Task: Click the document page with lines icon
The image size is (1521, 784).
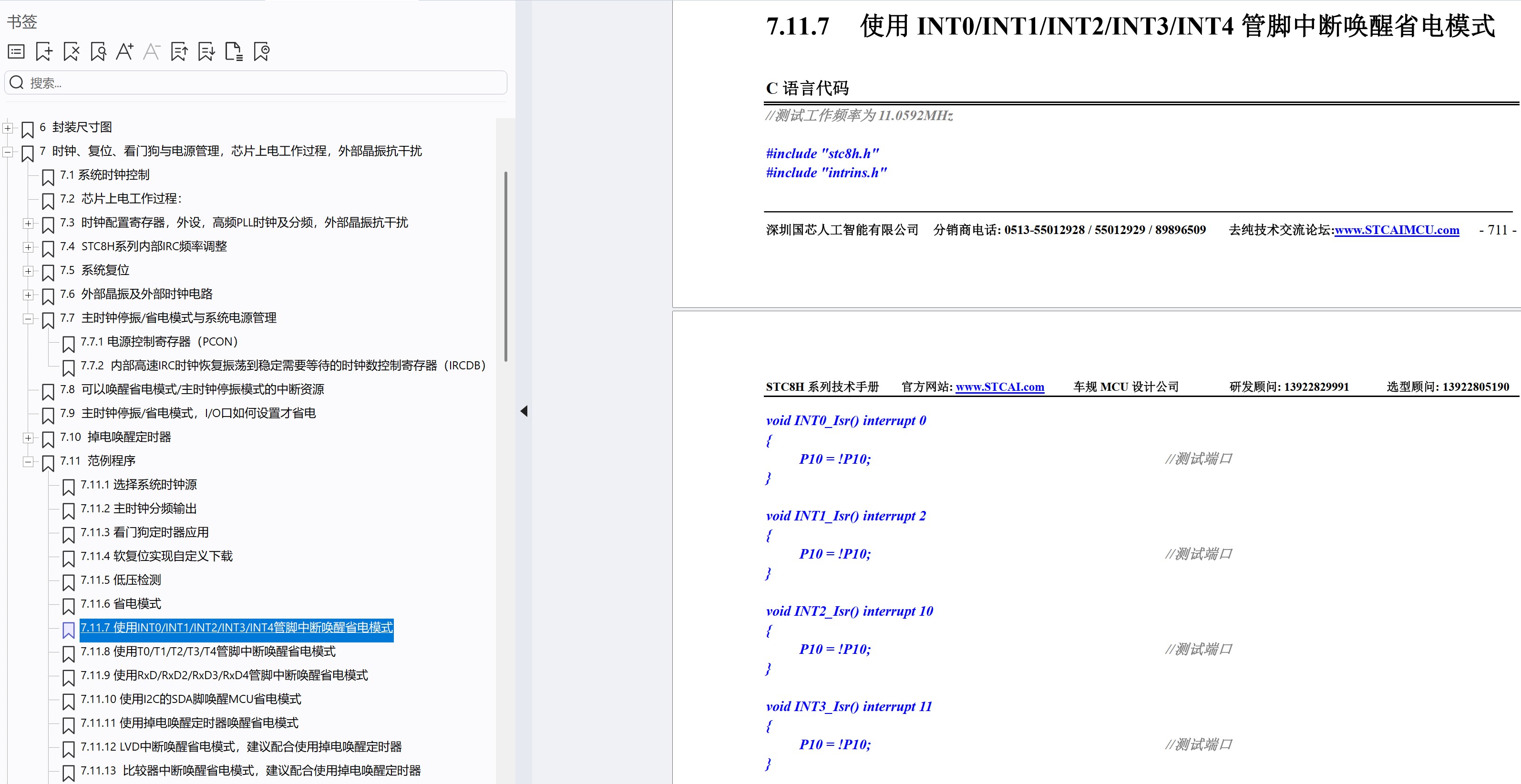Action: pos(234,52)
